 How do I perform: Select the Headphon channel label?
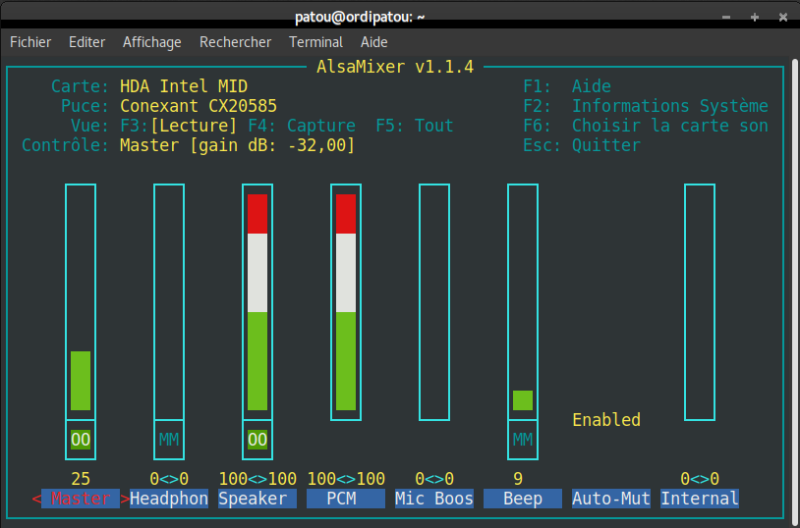tap(169, 498)
